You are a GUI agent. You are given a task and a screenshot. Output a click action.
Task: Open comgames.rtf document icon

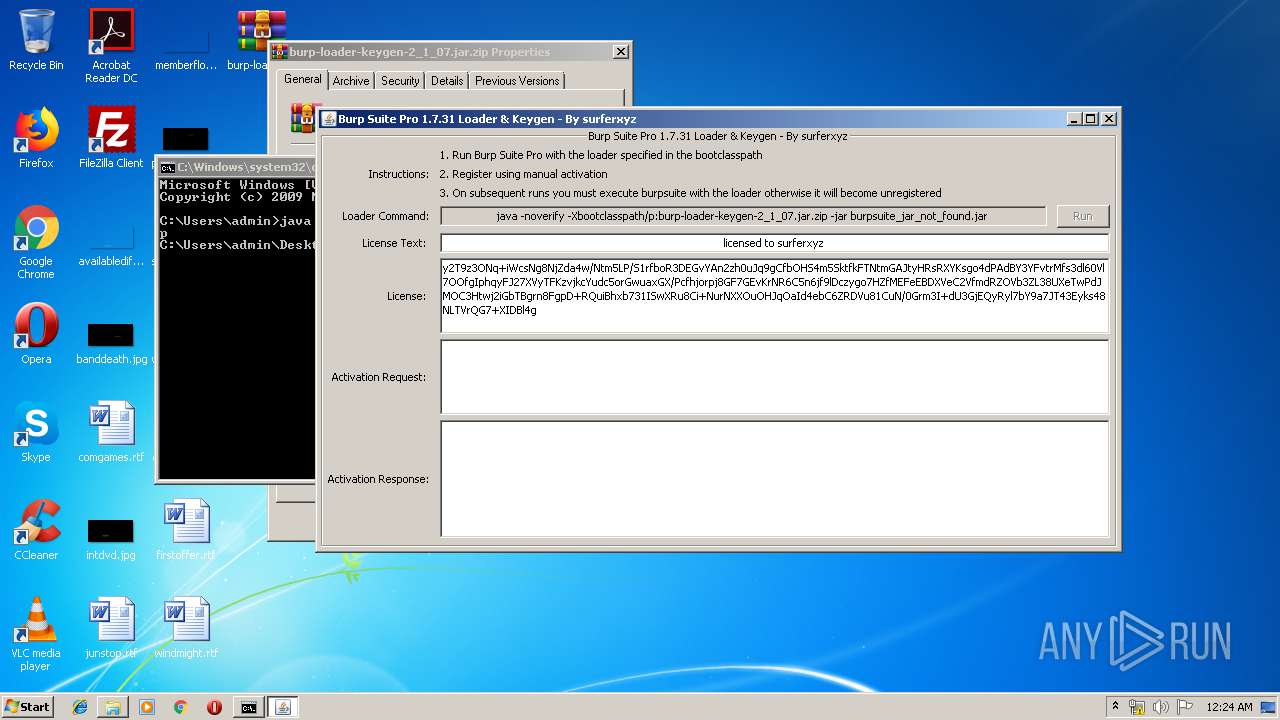(111, 432)
